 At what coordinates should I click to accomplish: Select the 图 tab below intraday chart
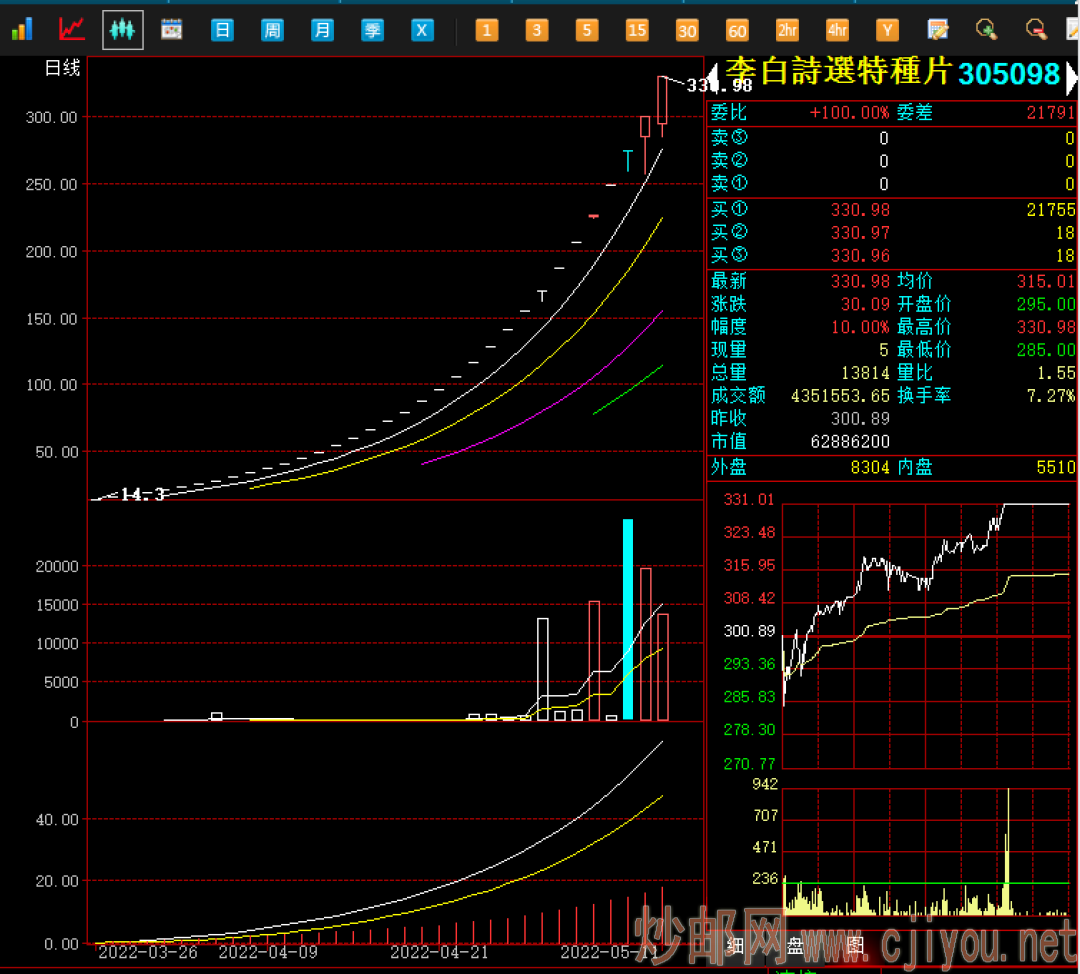pos(856,945)
